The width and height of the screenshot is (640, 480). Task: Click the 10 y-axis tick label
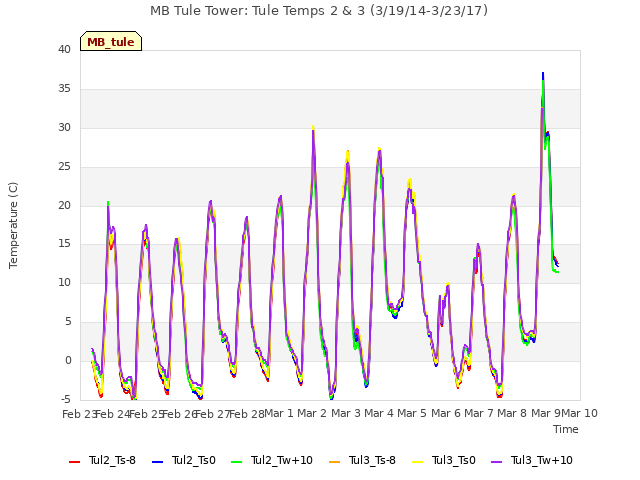[64, 282]
